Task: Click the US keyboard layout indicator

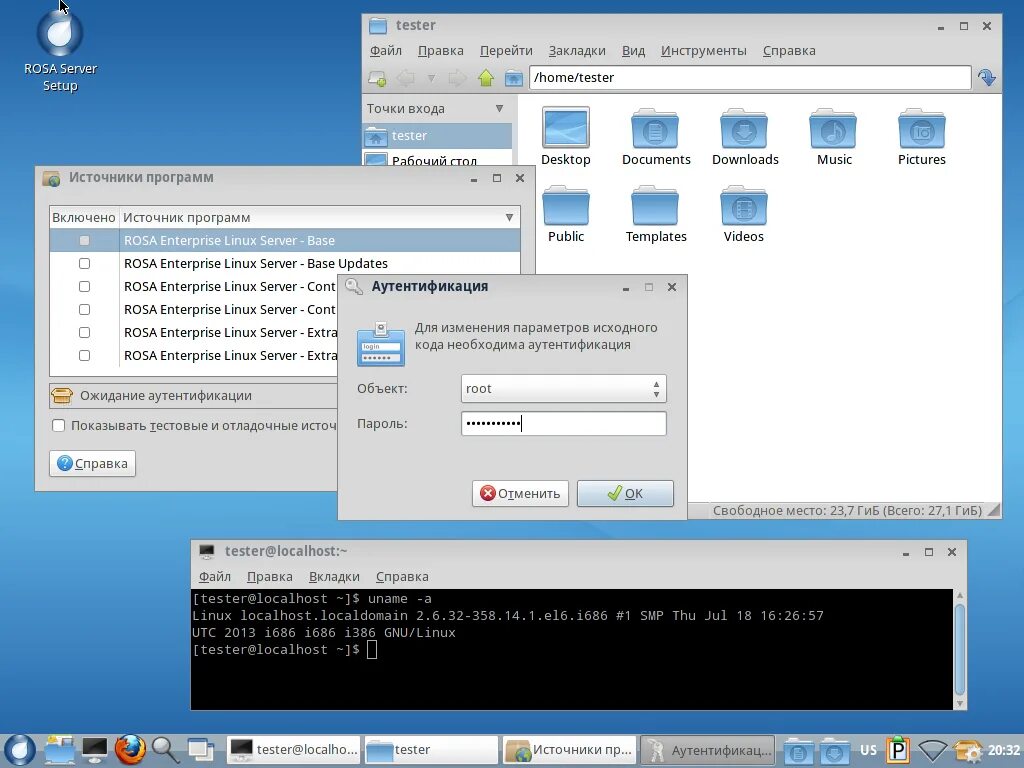Action: (x=868, y=750)
